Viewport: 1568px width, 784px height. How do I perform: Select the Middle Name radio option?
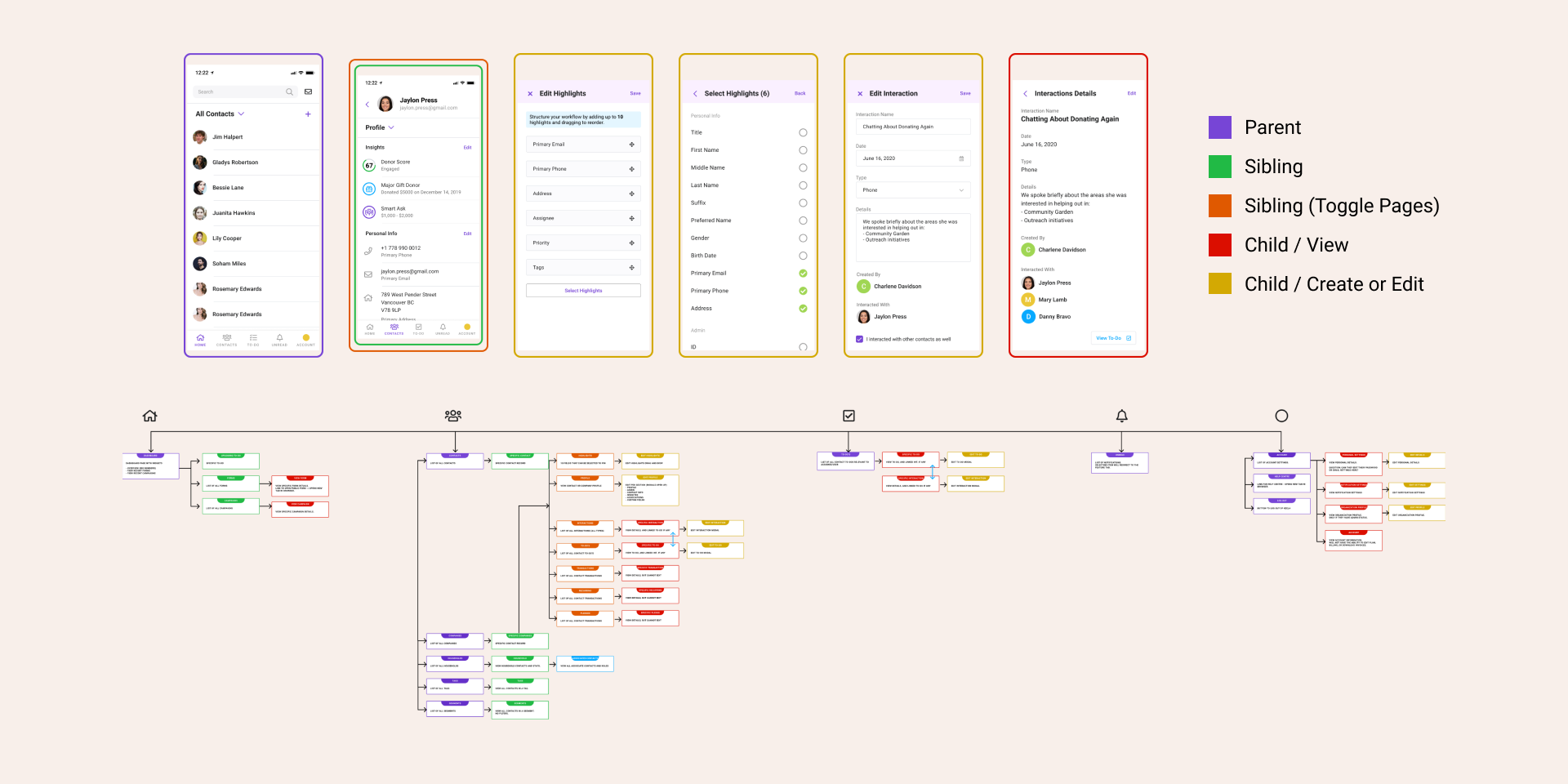tap(803, 167)
